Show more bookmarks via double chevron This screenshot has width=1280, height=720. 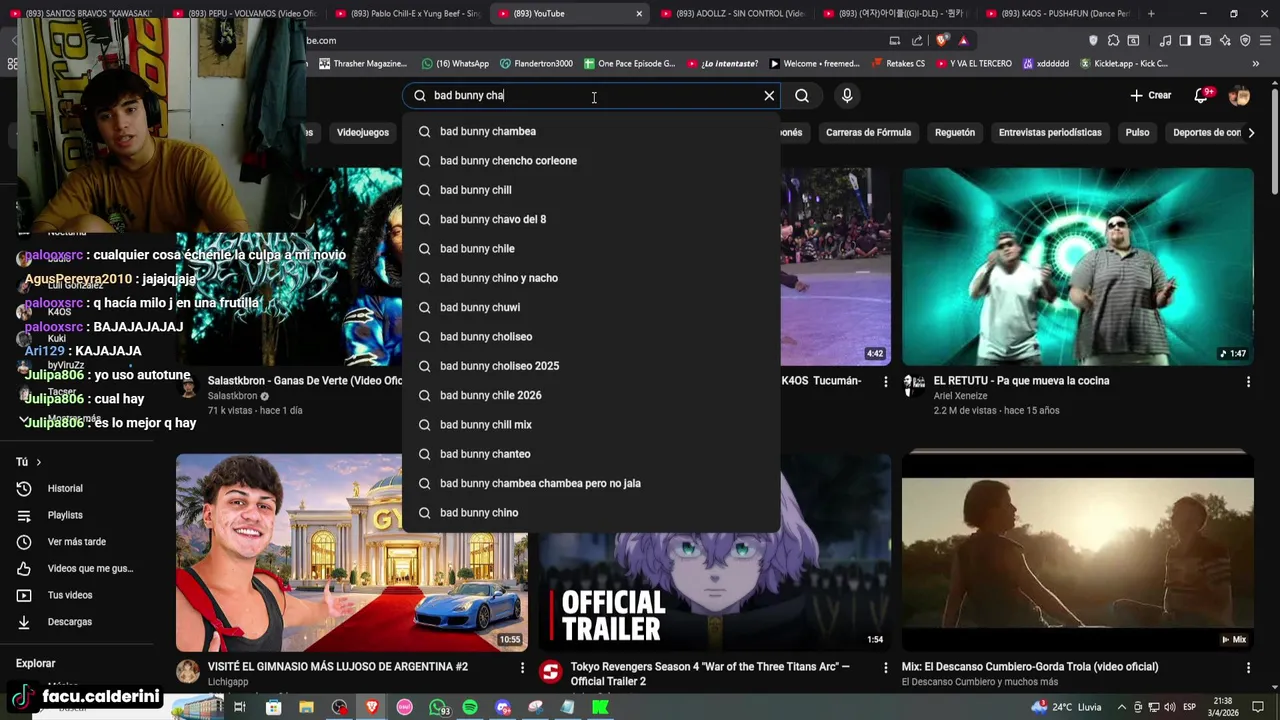1256,64
